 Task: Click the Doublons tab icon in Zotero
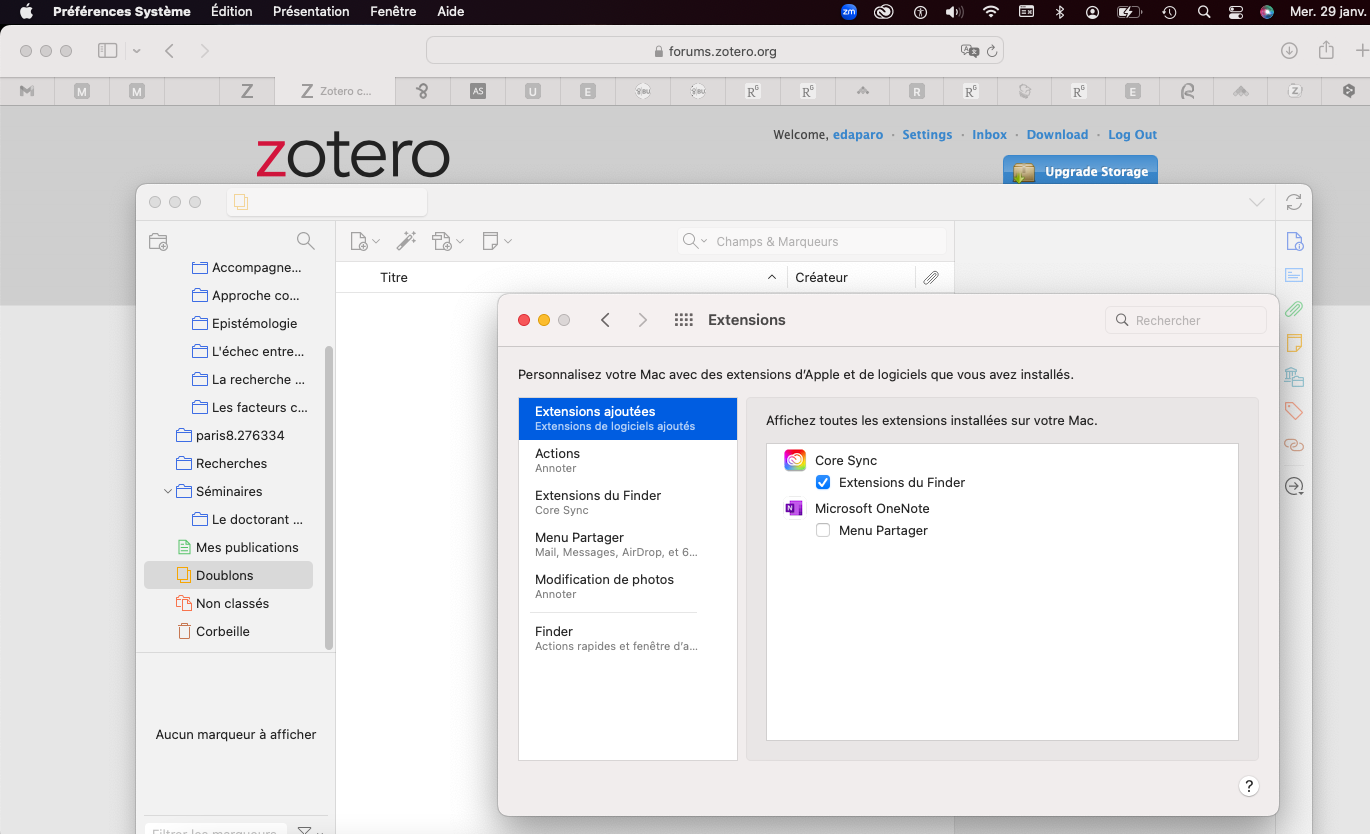(240, 202)
